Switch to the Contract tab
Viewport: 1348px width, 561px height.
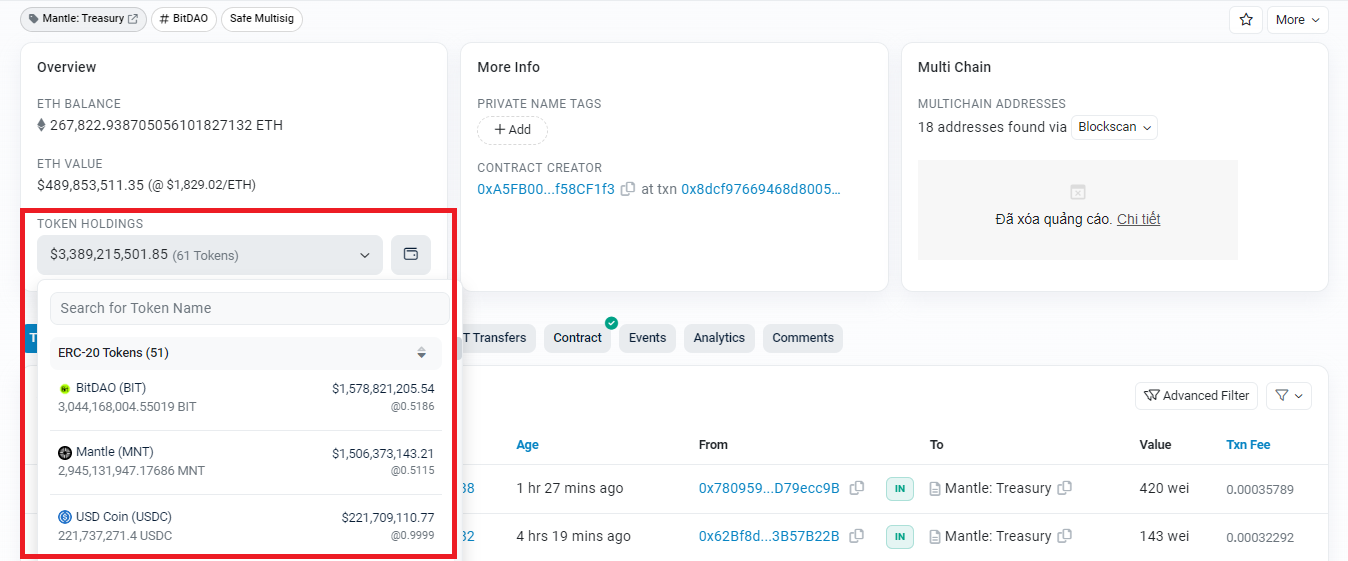(x=578, y=338)
